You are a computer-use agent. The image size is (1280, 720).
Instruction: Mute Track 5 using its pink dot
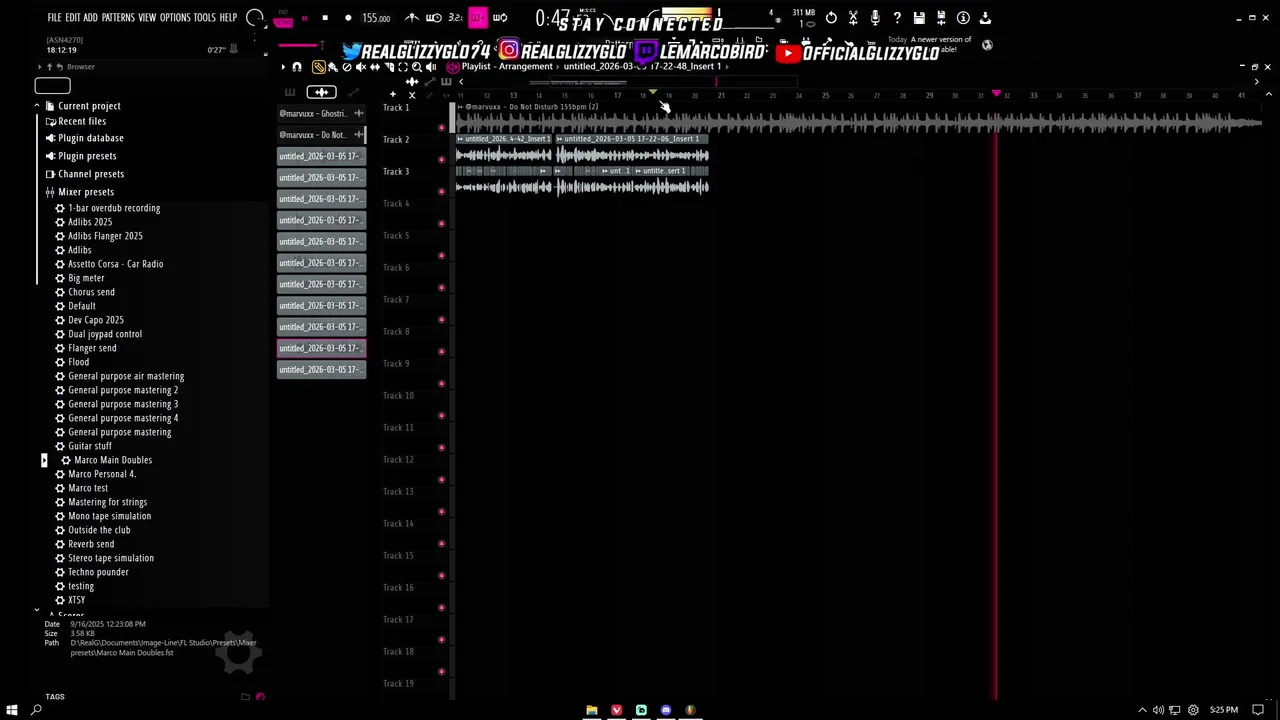pos(442,255)
